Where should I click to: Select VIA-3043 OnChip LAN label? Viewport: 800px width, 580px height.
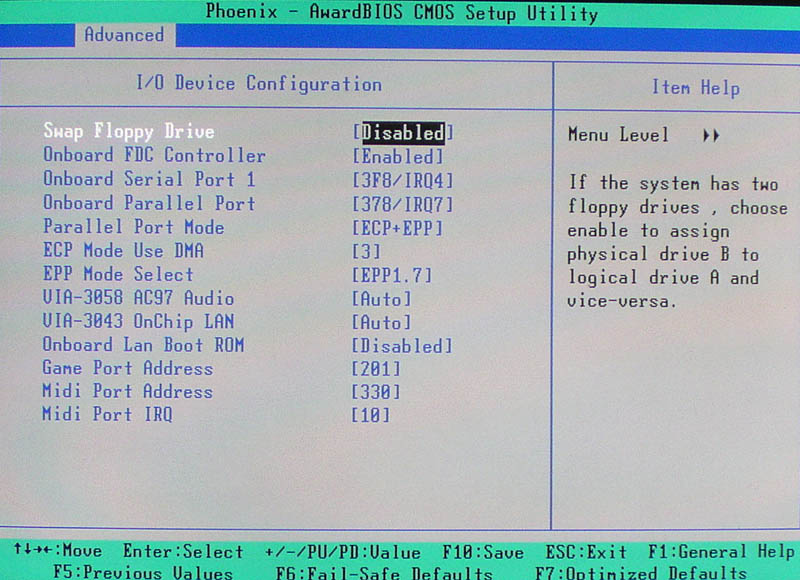(139, 321)
